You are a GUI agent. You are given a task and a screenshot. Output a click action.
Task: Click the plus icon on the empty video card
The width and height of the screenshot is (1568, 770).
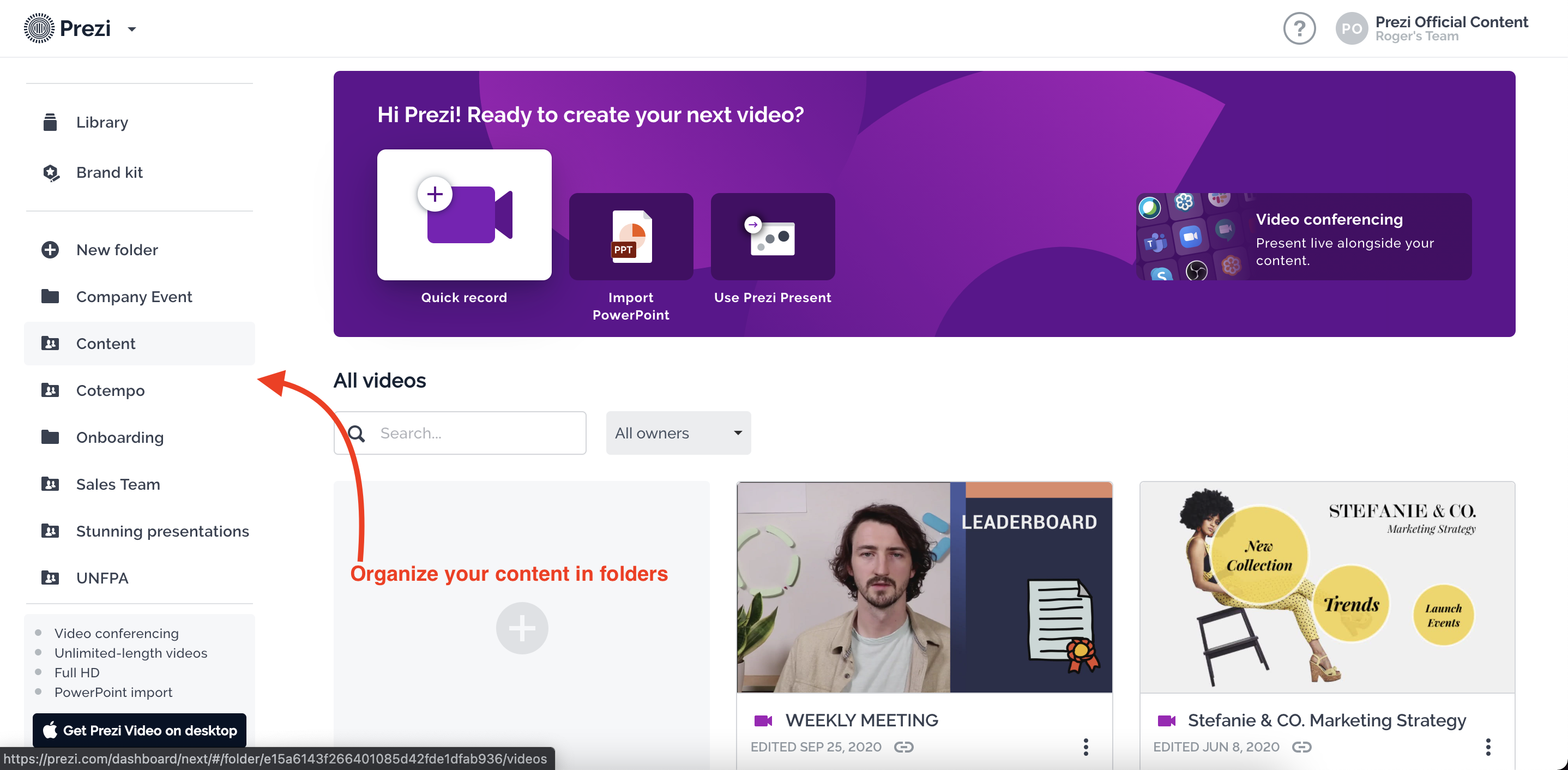tap(522, 628)
